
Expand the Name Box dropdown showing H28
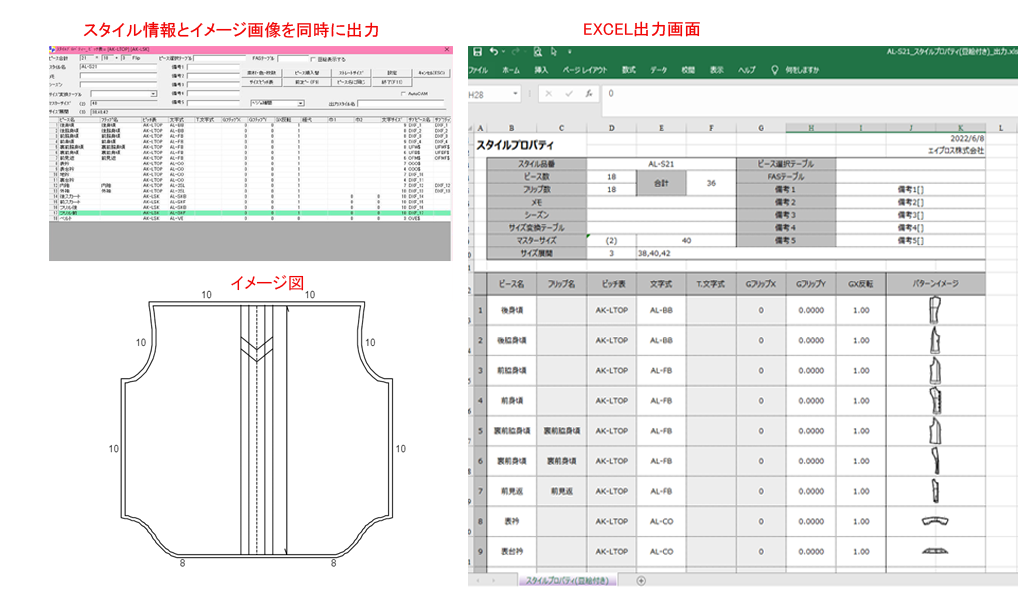click(x=515, y=94)
